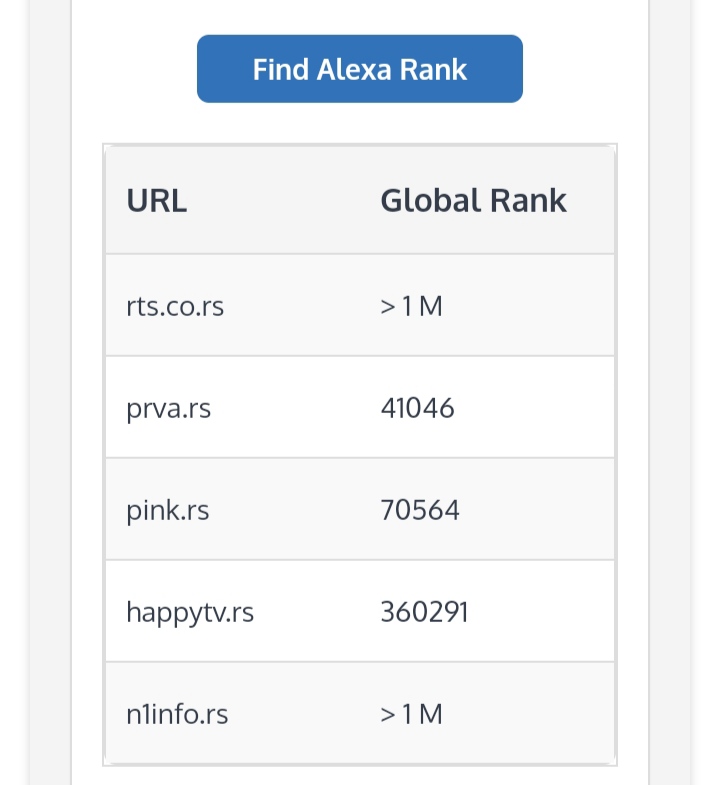Select the pink.rs URL cell
The height and width of the screenshot is (785, 717).
(x=168, y=510)
